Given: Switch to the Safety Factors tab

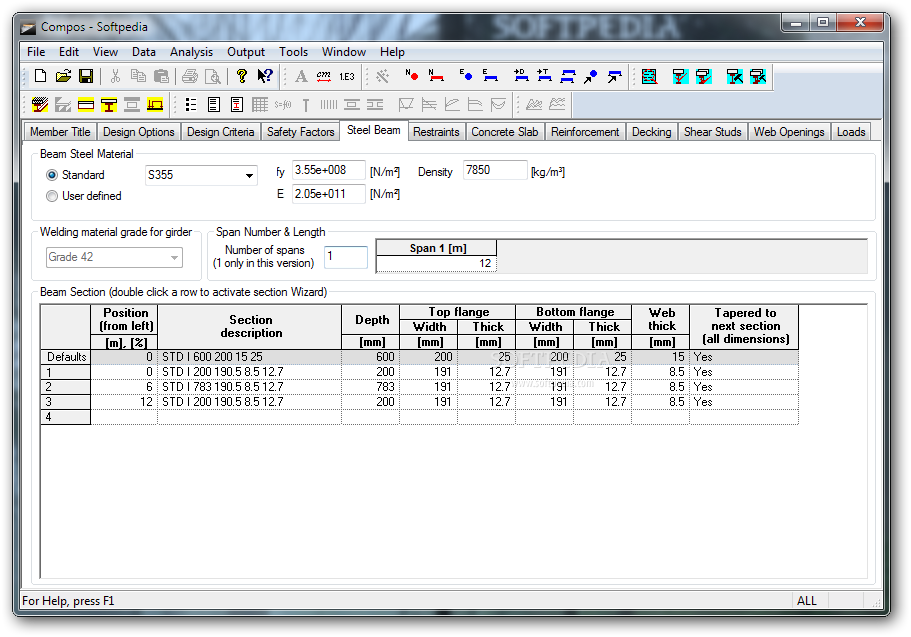Looking at the screenshot, I should [x=300, y=132].
